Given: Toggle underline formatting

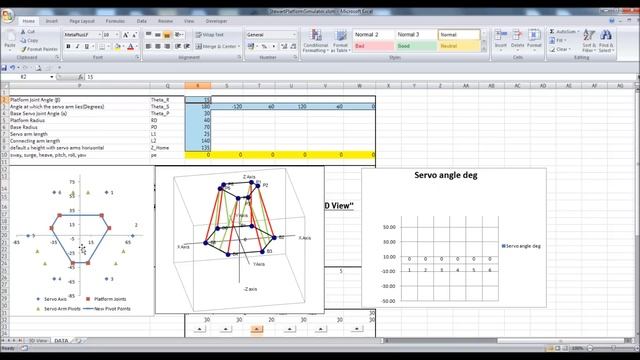Looking at the screenshot, I should pos(87,47).
